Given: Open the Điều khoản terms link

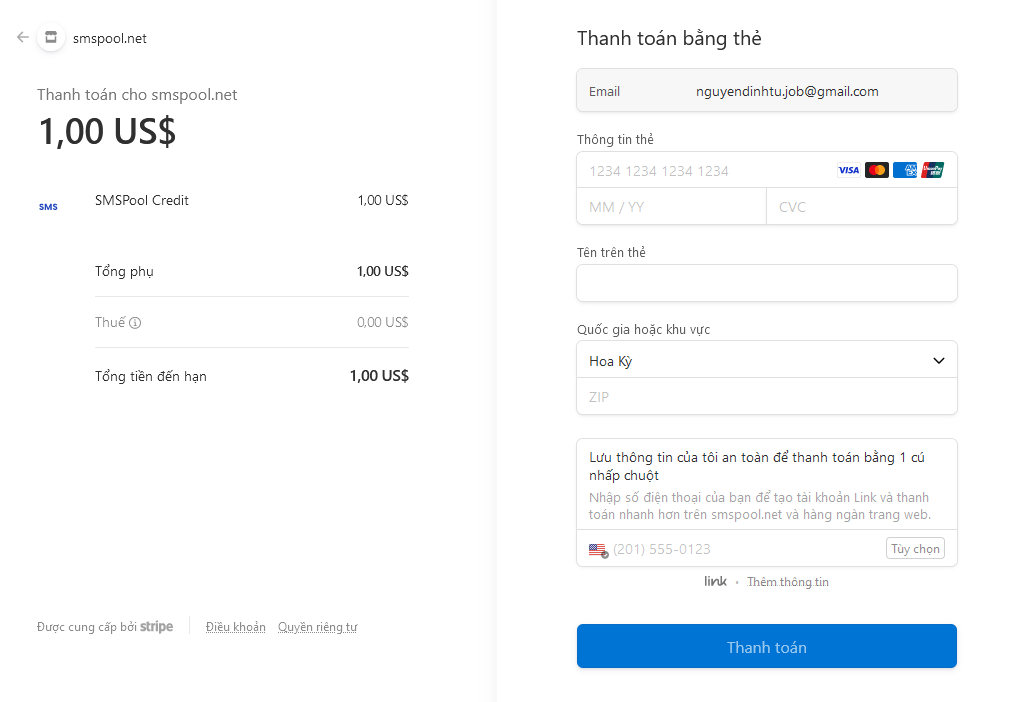Looking at the screenshot, I should tap(235, 627).
